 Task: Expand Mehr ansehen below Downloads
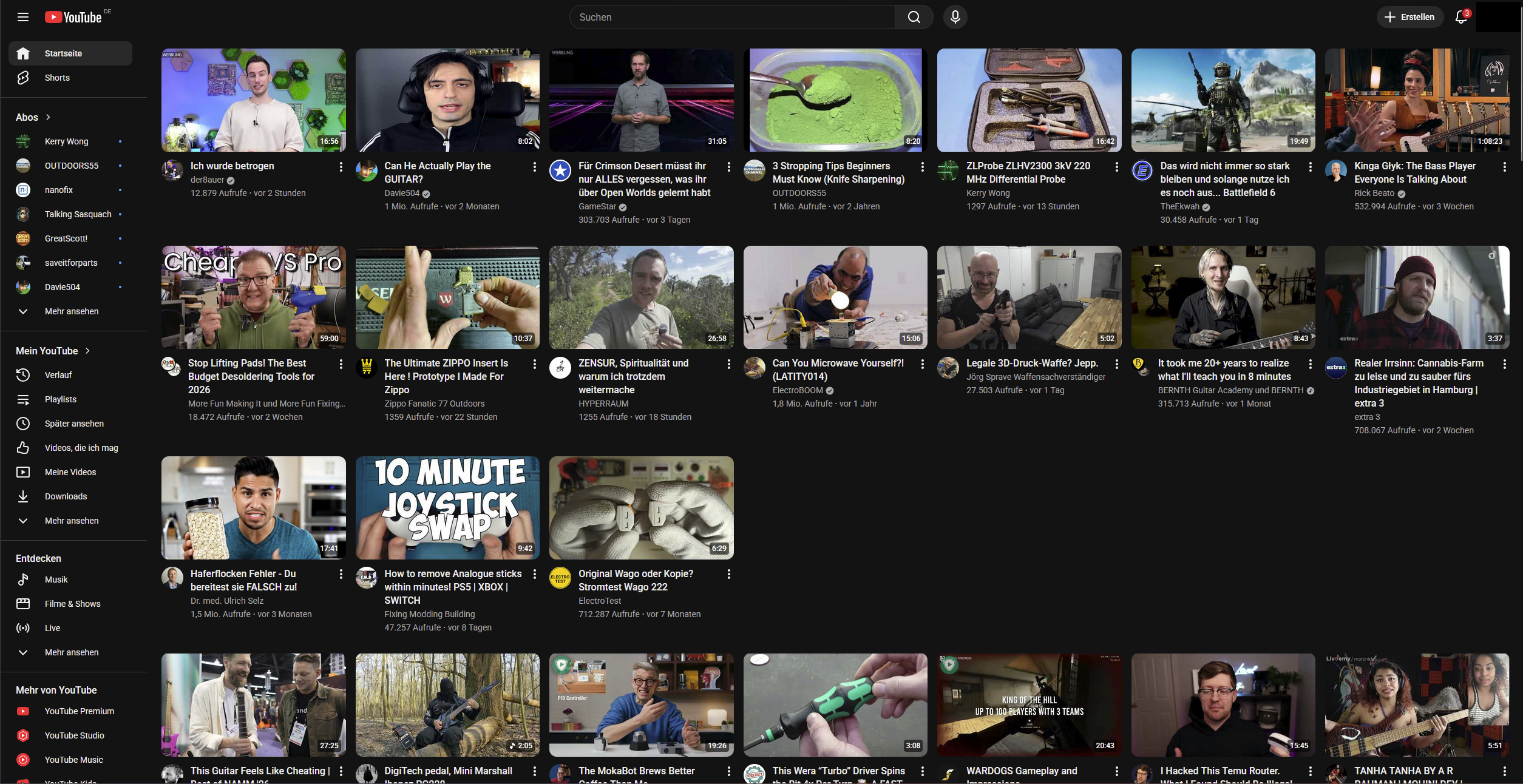coord(71,521)
